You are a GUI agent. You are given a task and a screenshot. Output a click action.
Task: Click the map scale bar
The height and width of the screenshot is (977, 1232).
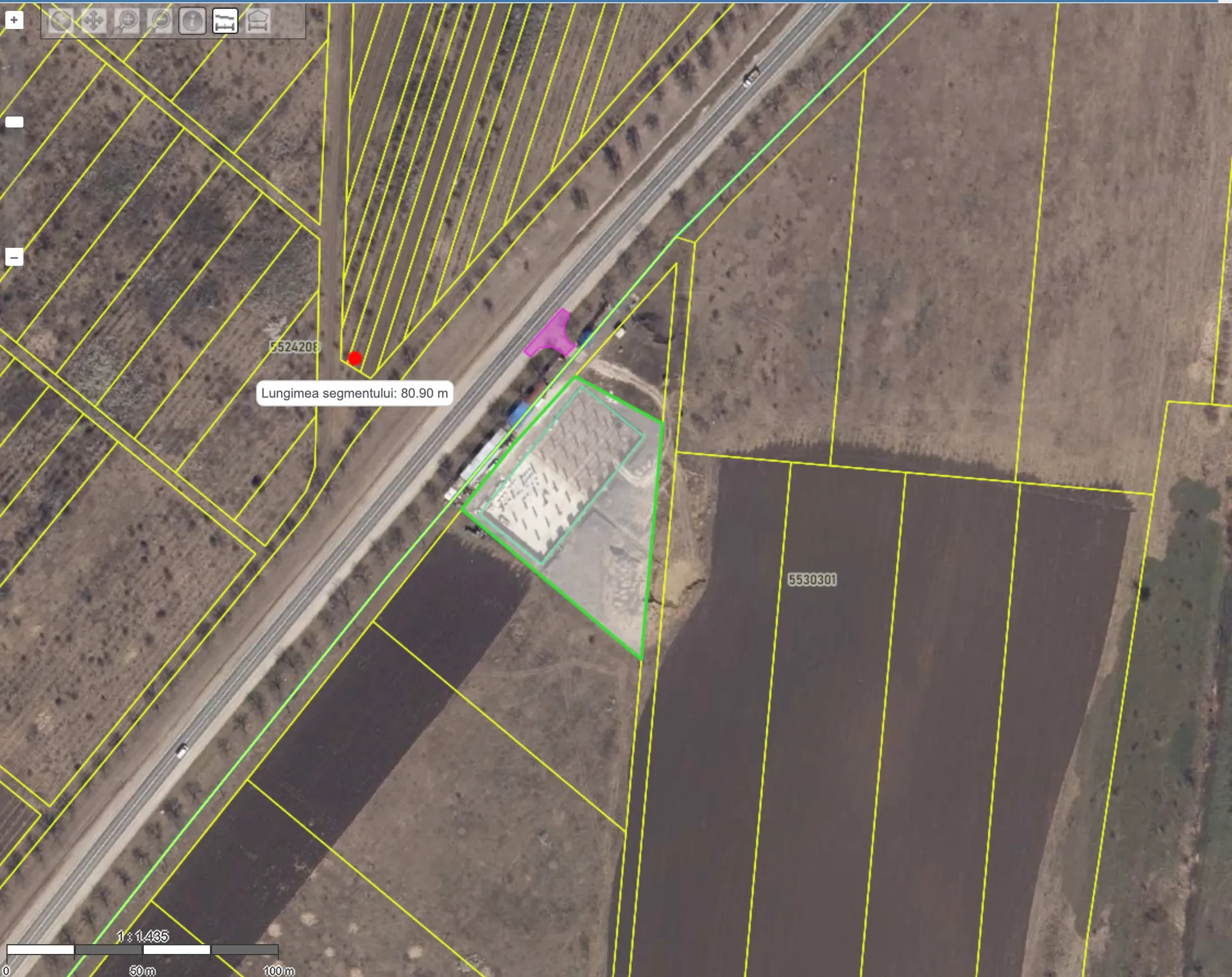142,949
